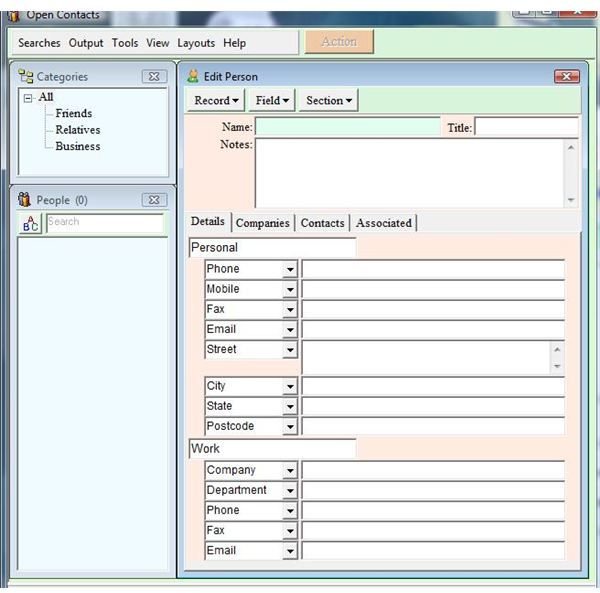Close the Categories panel
This screenshot has width=600, height=593.
pos(154,77)
